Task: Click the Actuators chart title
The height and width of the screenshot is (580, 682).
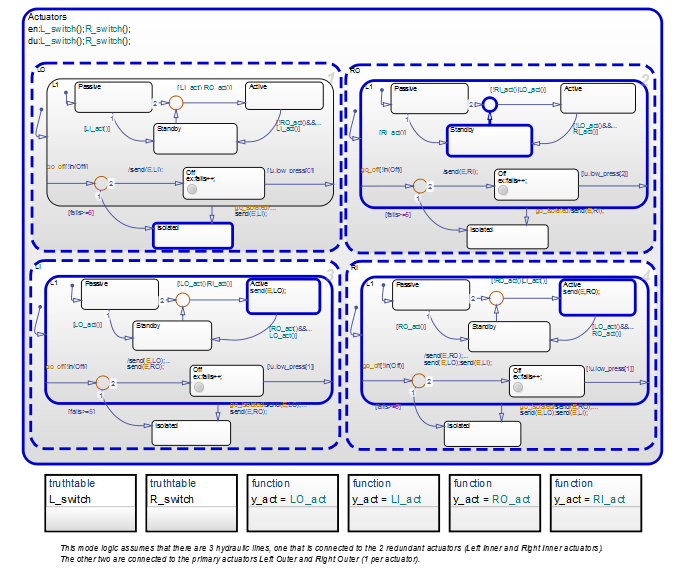Action: point(47,17)
